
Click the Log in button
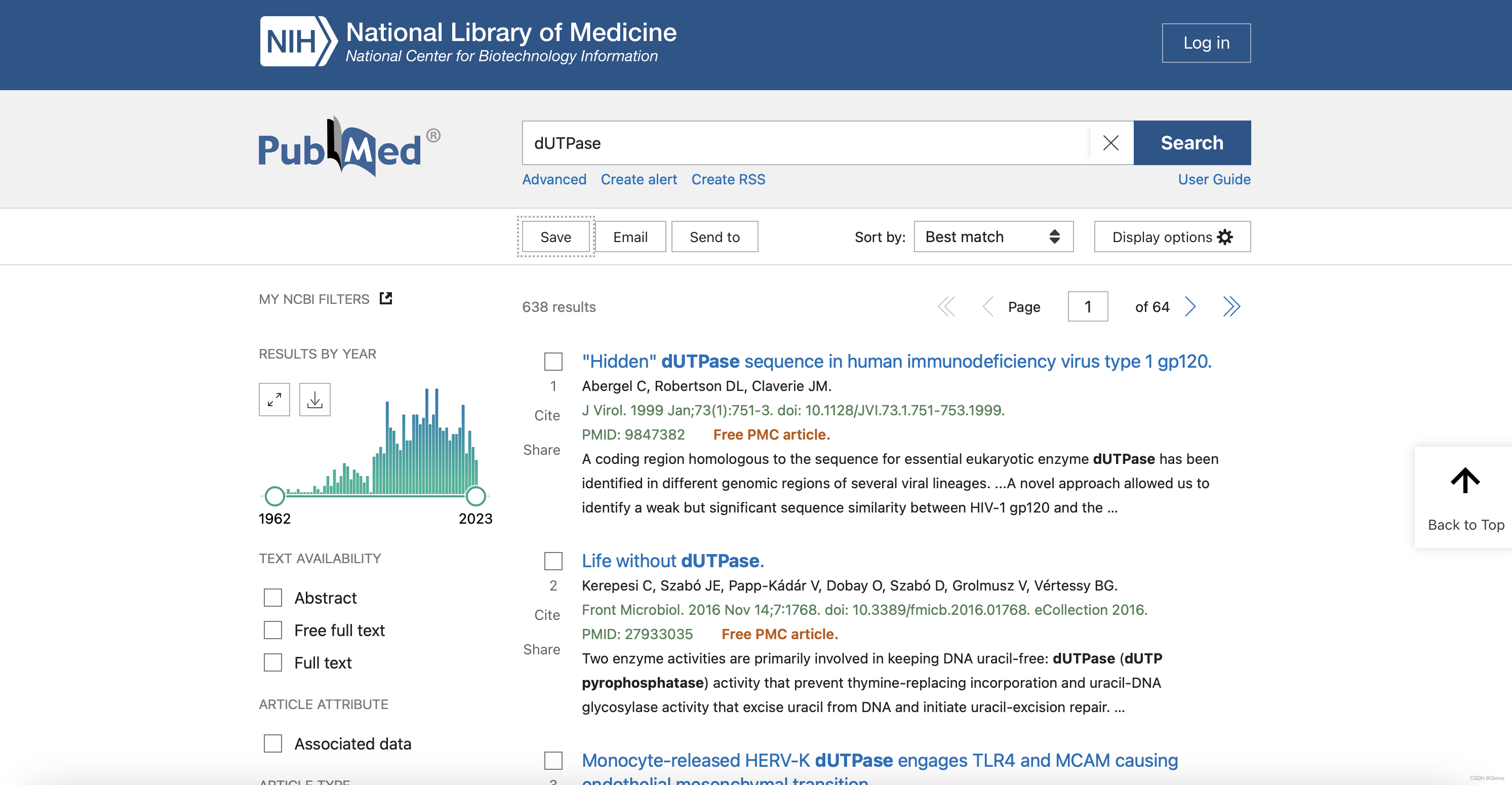[x=1206, y=43]
